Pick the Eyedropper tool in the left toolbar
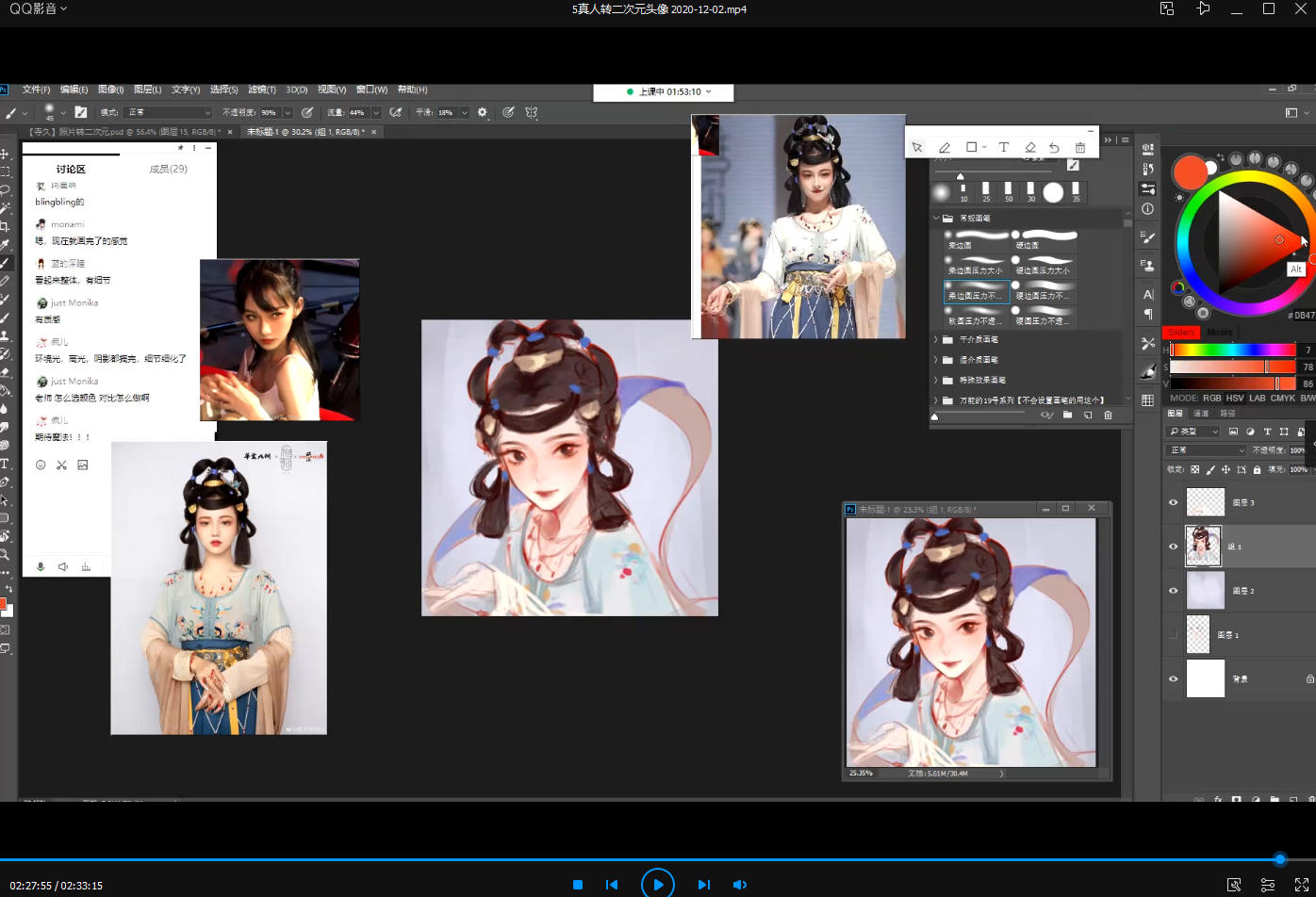 [5, 245]
